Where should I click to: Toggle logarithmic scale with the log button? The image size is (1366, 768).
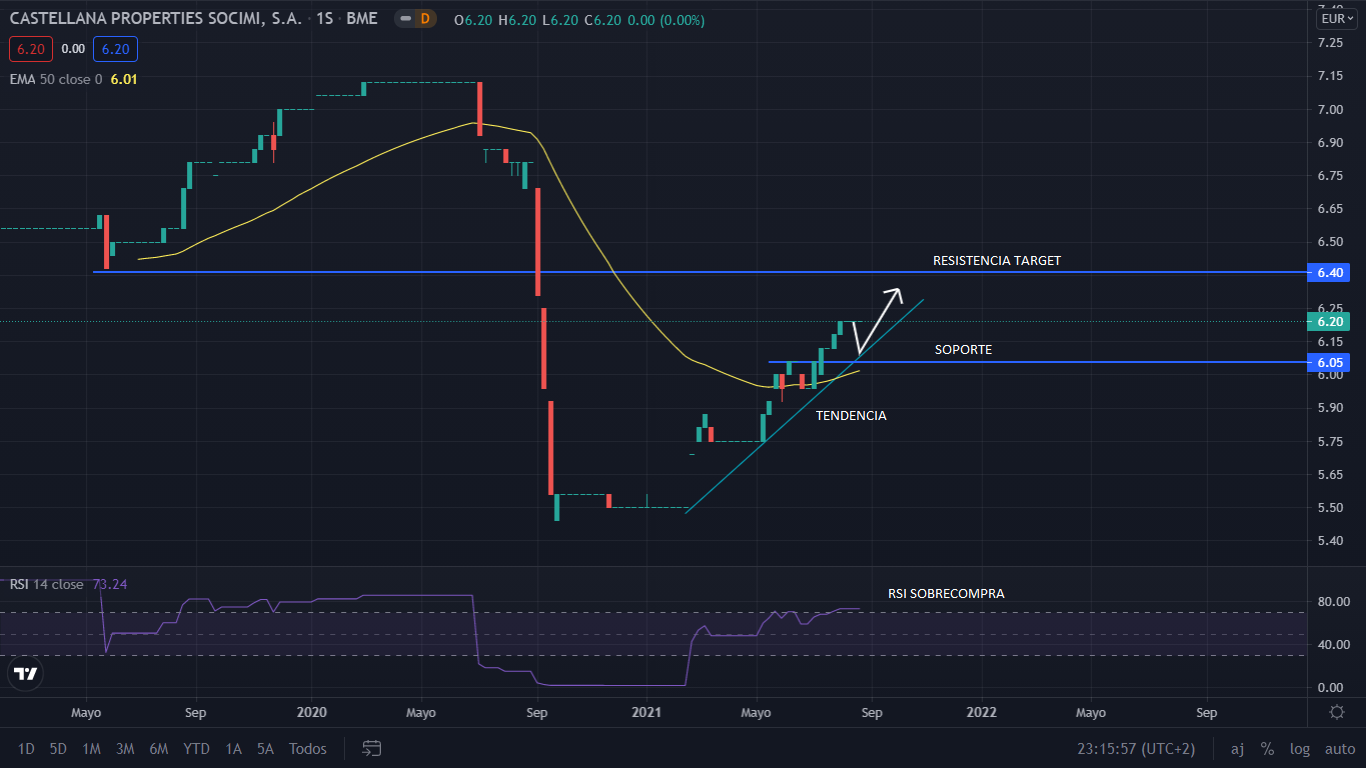1299,748
